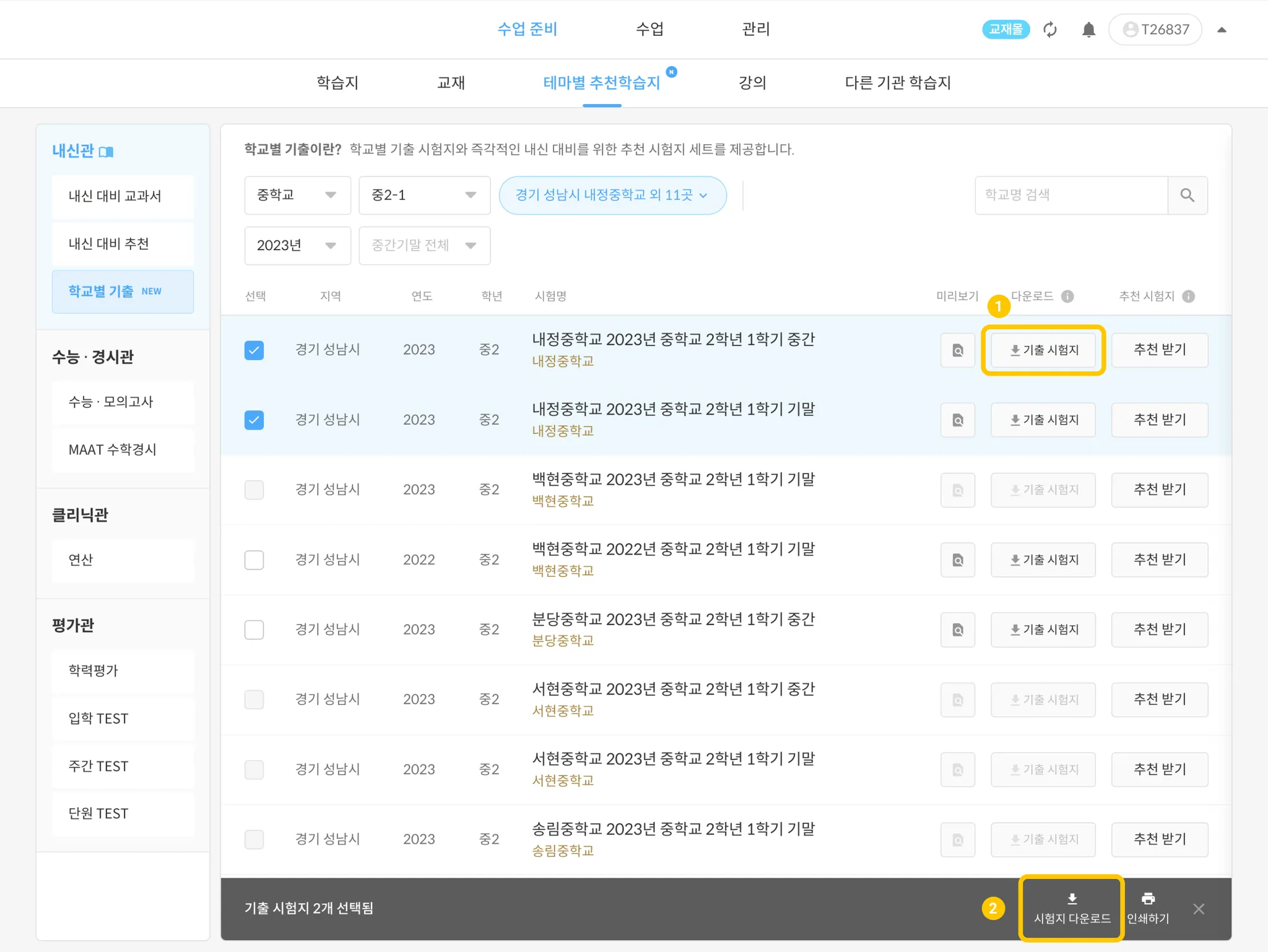Open the 2023년 year dropdown
The image size is (1268, 952).
(297, 246)
